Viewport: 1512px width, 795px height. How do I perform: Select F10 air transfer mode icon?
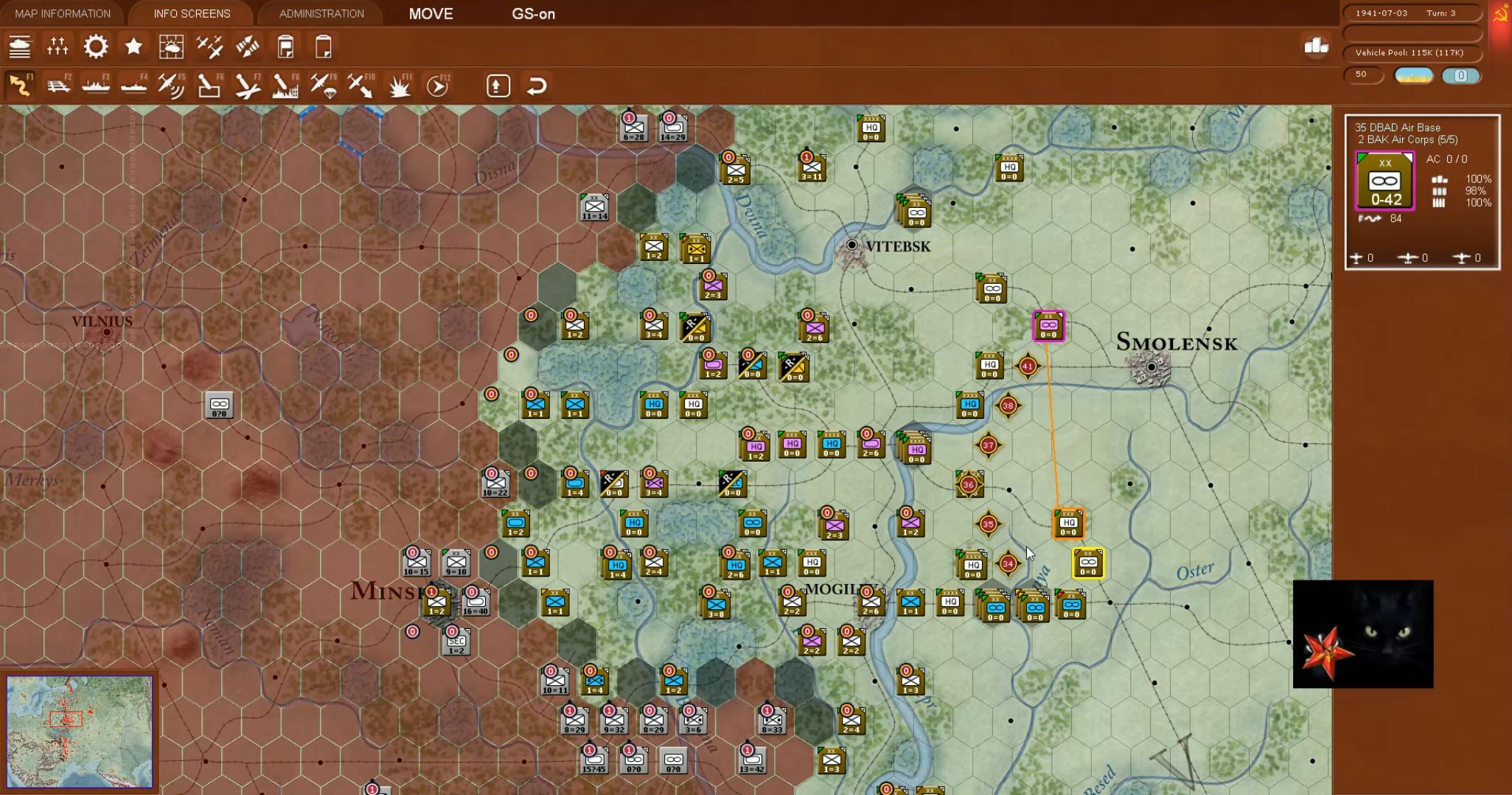pos(362,86)
